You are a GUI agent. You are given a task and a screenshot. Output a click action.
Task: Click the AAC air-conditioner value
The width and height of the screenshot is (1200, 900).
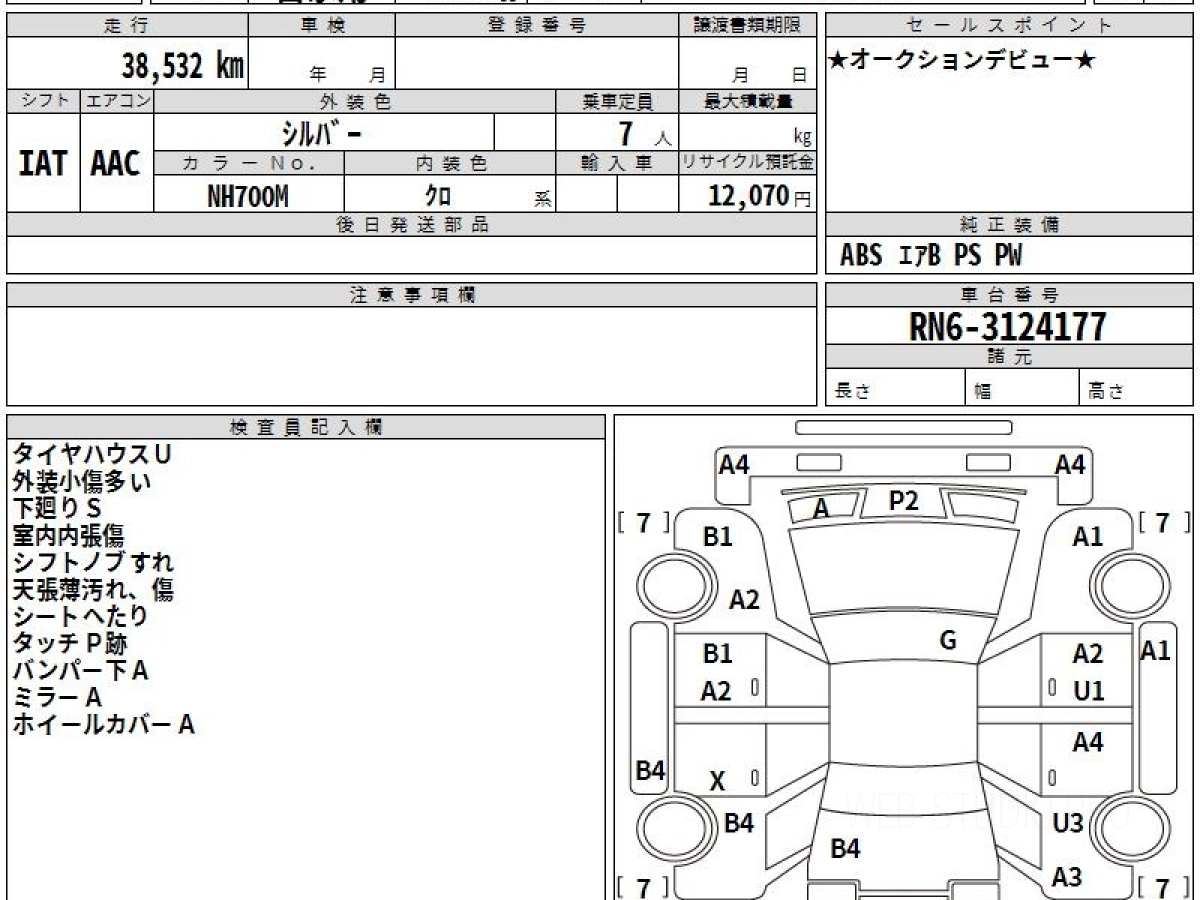(116, 163)
